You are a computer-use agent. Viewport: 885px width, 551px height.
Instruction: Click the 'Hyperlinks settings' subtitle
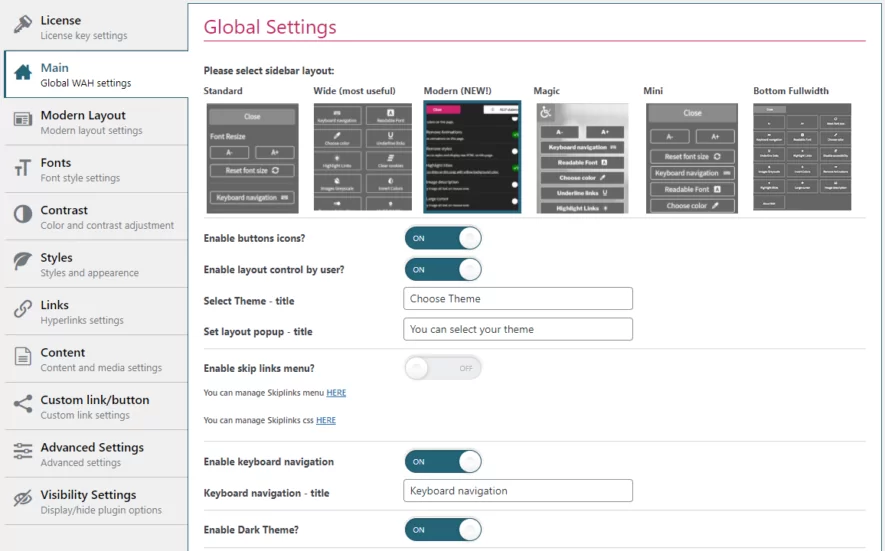(x=82, y=320)
